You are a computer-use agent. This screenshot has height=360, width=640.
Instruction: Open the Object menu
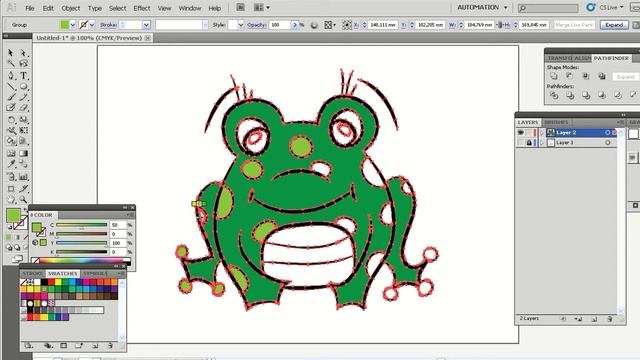tap(71, 8)
